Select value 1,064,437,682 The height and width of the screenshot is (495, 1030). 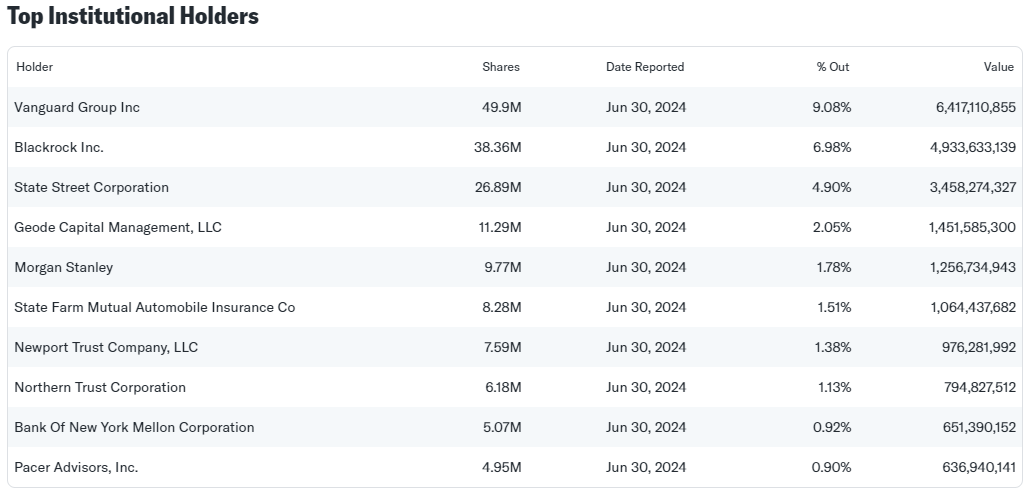point(973,307)
